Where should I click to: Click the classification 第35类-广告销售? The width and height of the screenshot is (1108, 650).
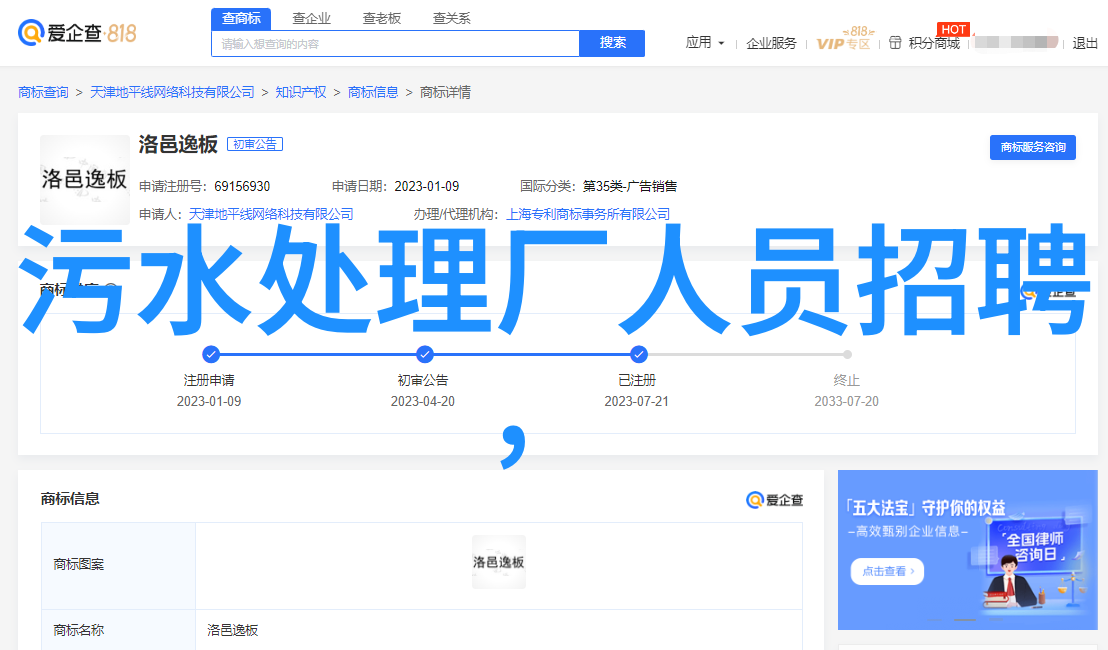pos(630,187)
